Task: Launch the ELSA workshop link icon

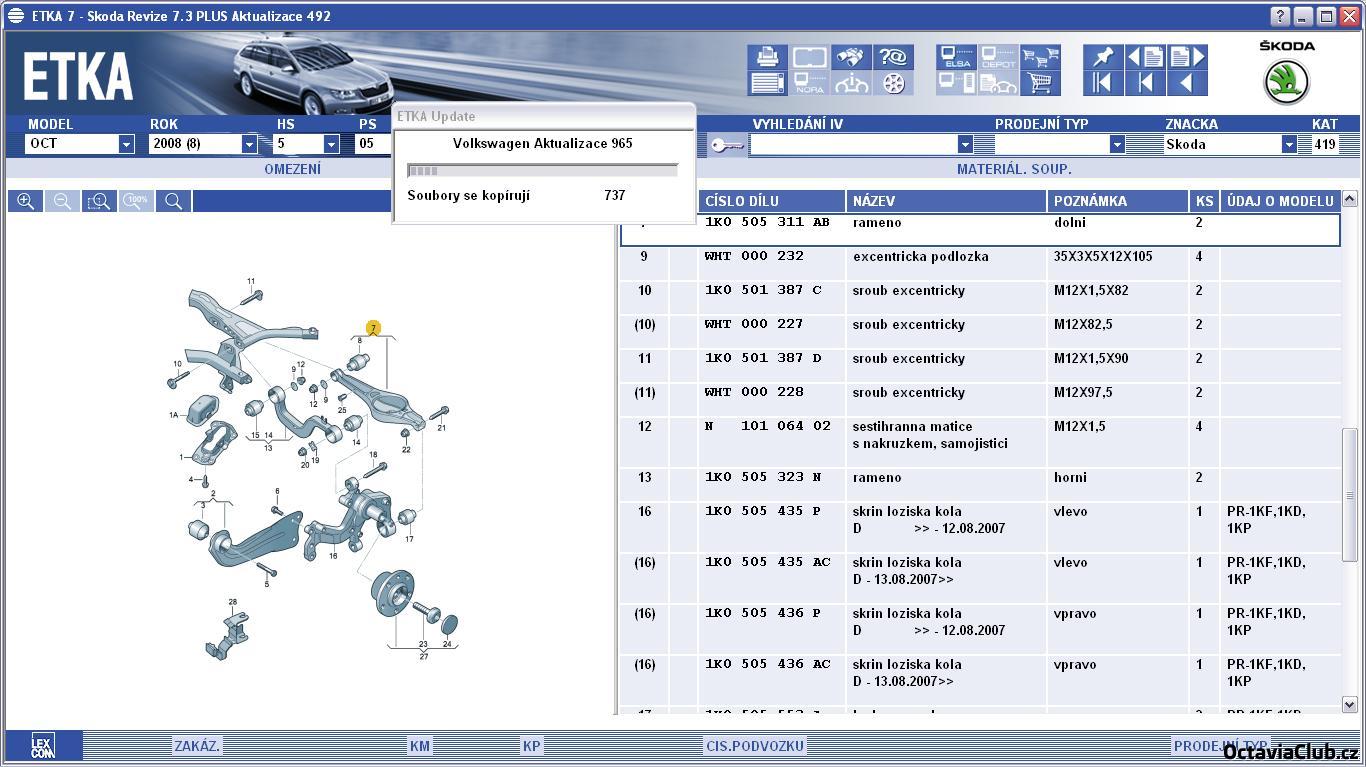Action: [956, 57]
